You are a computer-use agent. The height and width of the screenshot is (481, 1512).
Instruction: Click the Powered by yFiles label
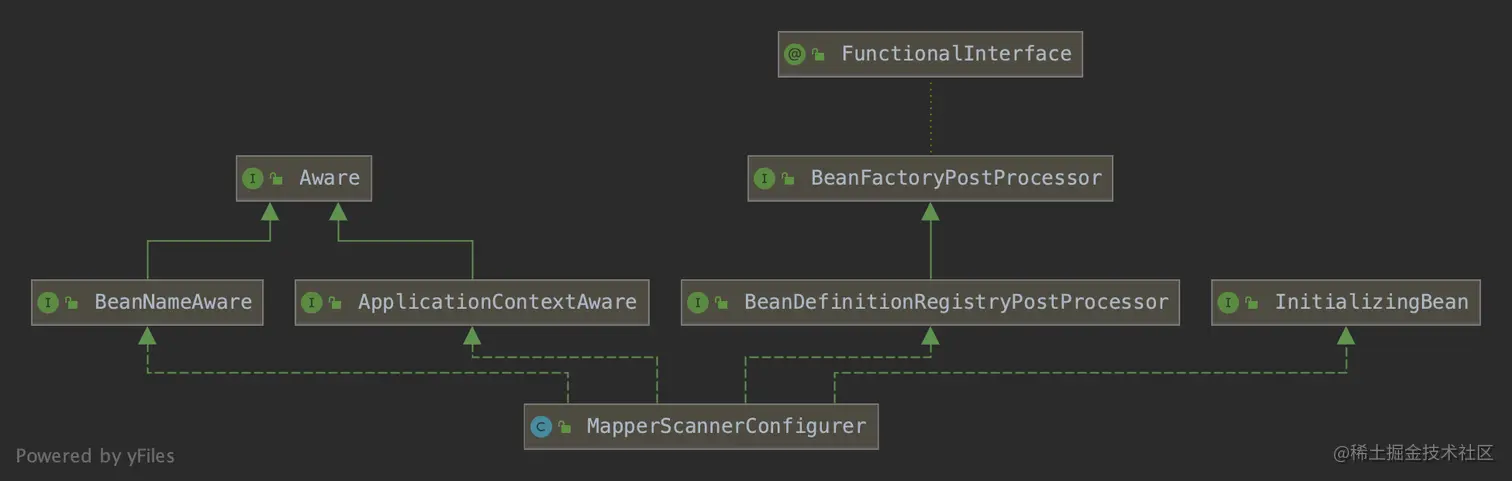click(95, 456)
